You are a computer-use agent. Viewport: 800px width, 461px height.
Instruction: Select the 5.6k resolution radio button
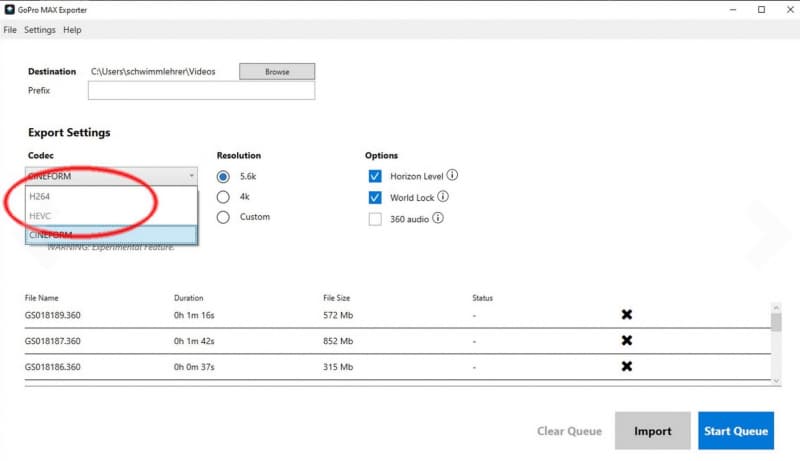(x=223, y=176)
